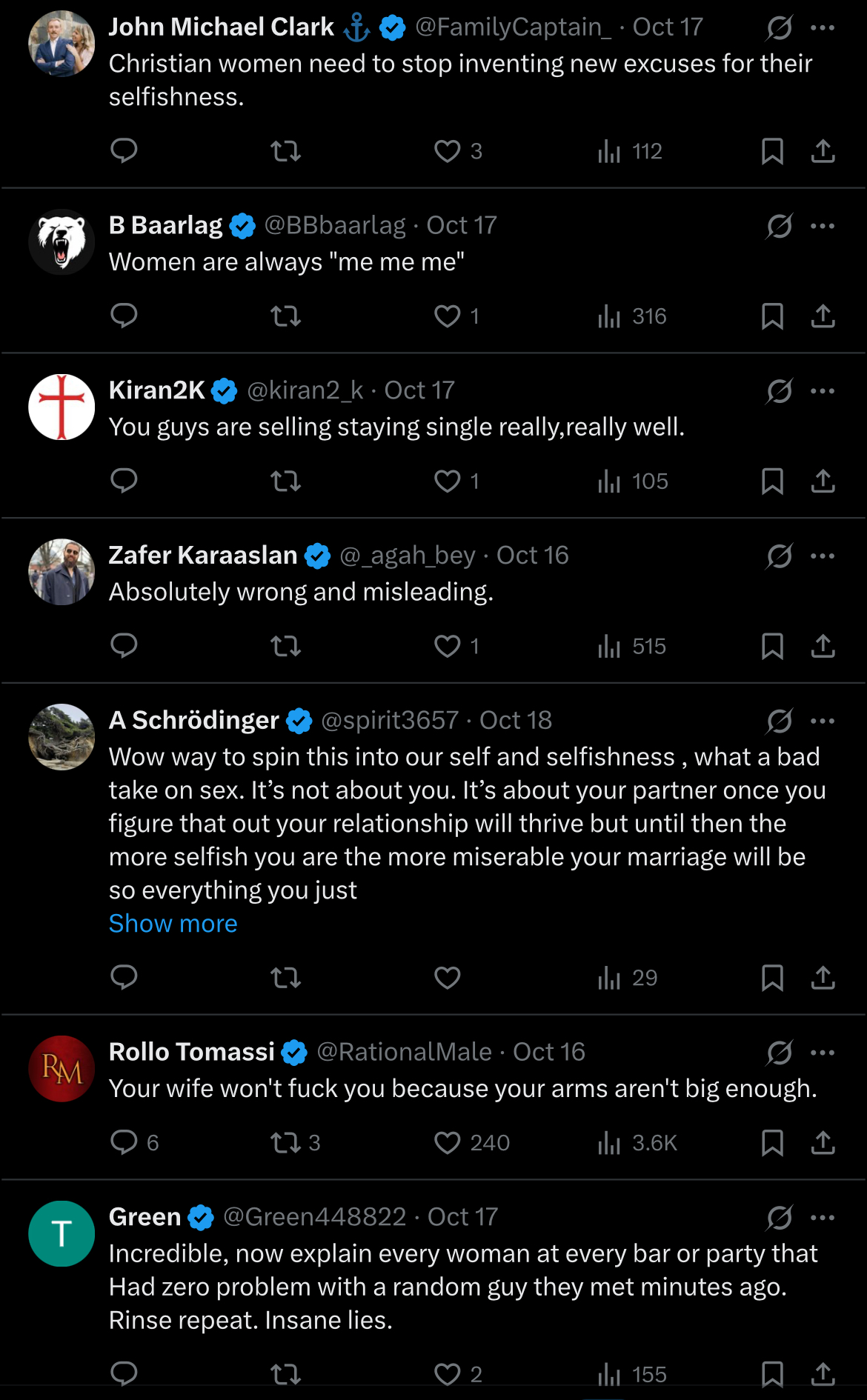The height and width of the screenshot is (1400, 867).
Task: Open more options for John Michael Clark's tweet
Action: pos(823,28)
